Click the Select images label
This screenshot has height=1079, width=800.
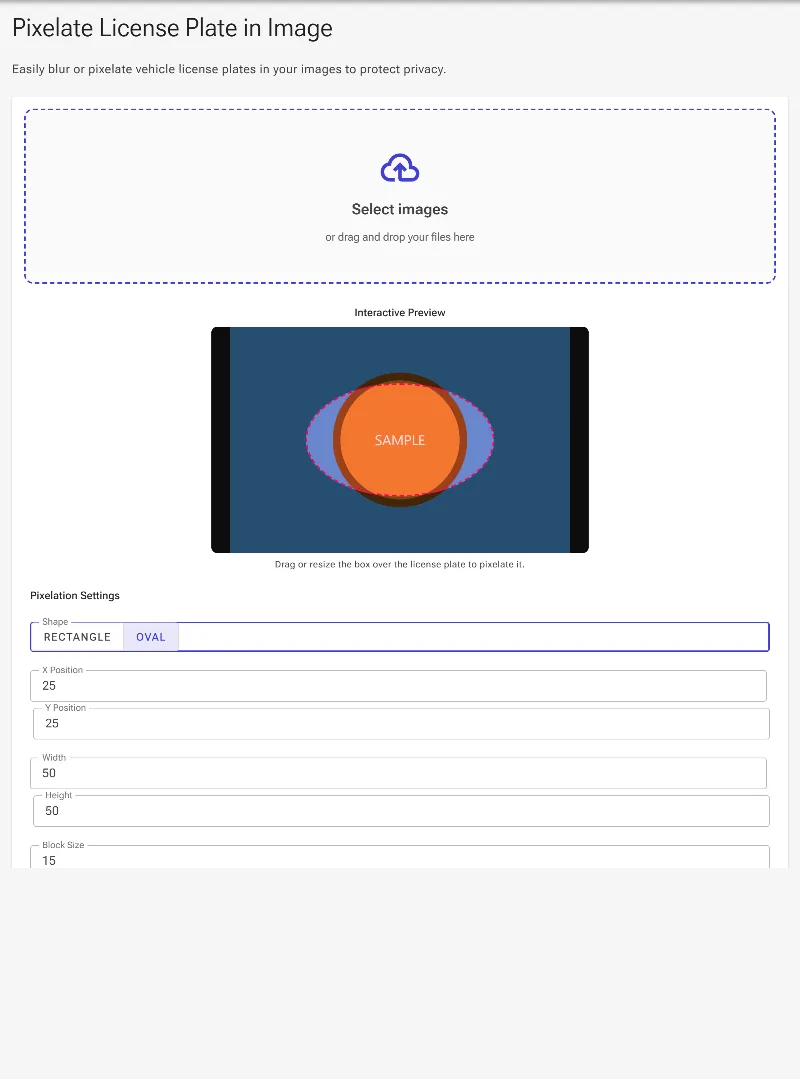click(x=400, y=209)
